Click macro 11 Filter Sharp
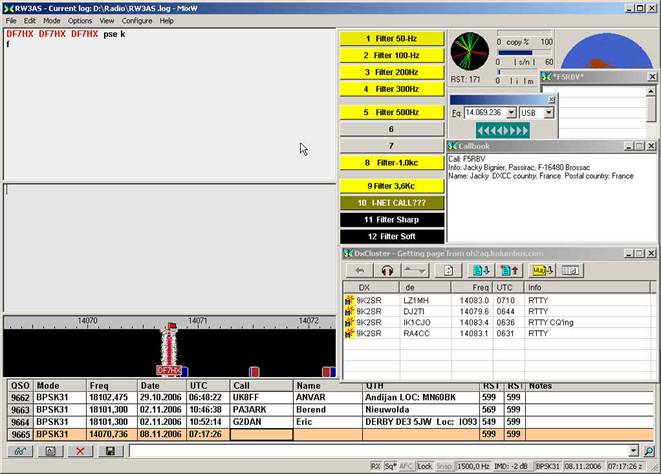 pos(392,220)
